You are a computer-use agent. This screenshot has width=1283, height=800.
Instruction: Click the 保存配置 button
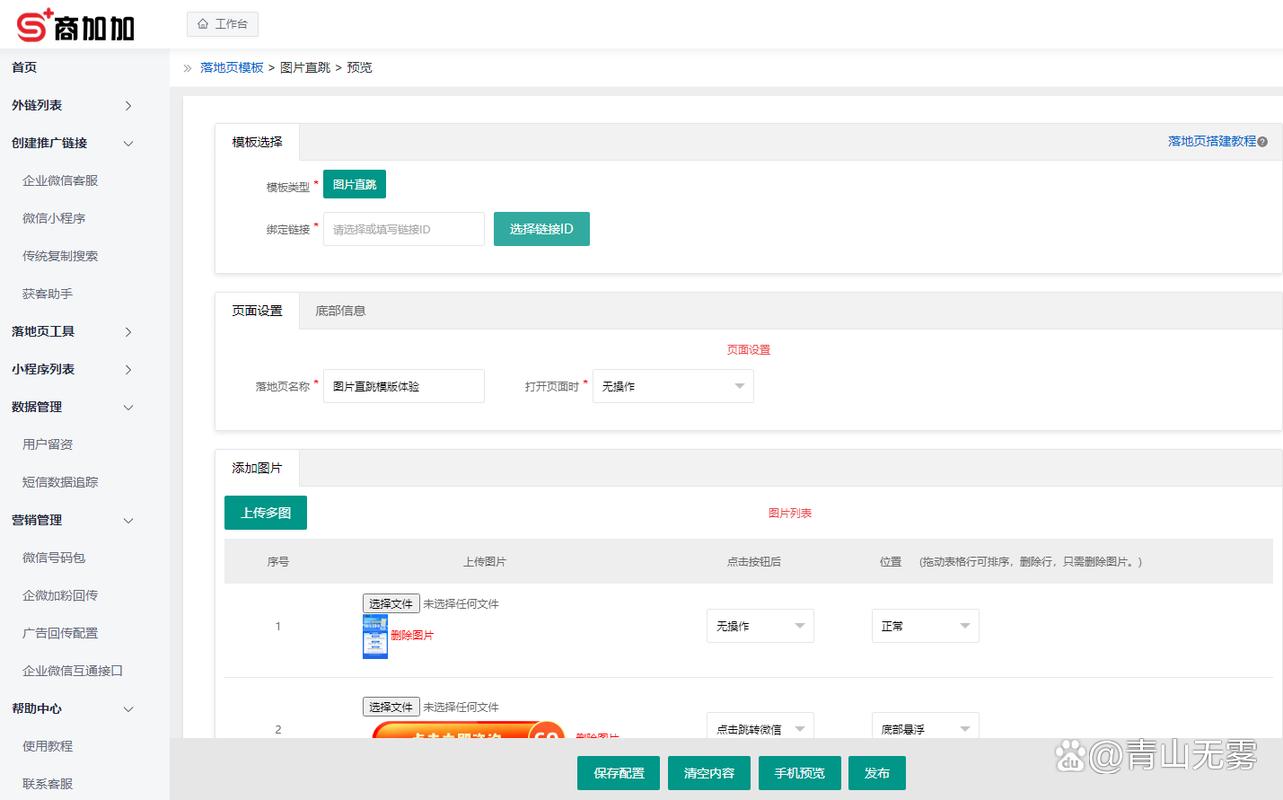(x=618, y=773)
